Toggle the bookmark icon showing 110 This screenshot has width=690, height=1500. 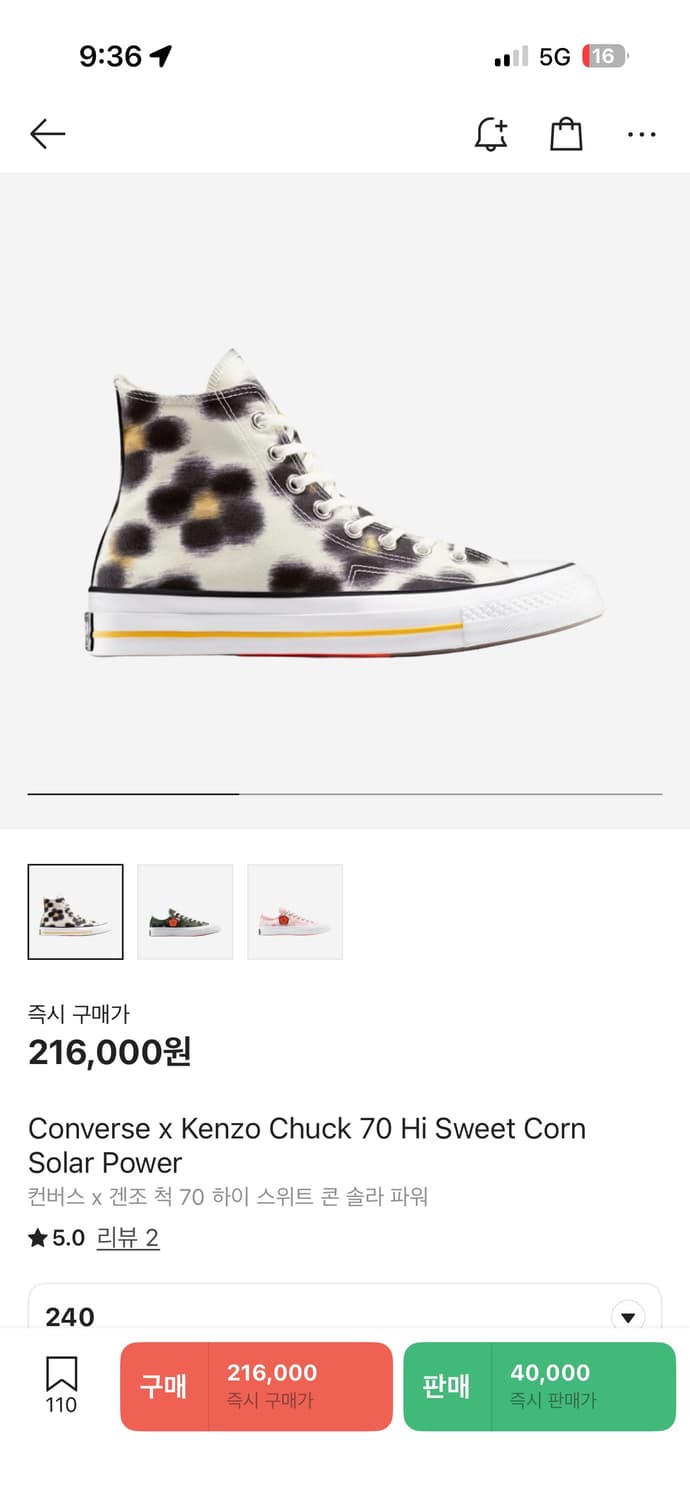pyautogui.click(x=61, y=1384)
